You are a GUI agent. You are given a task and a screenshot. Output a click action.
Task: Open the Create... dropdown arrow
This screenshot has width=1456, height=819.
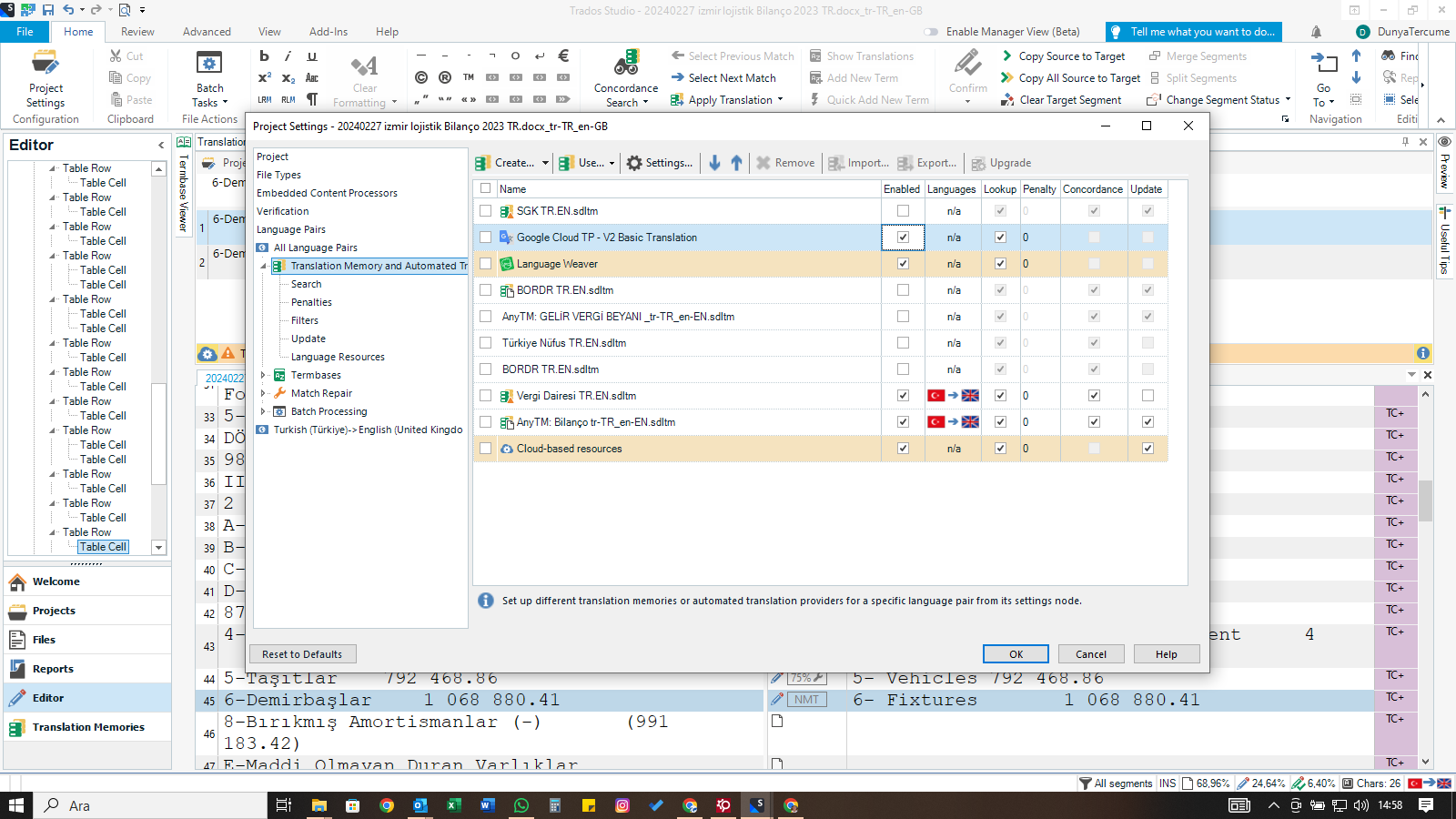[545, 164]
